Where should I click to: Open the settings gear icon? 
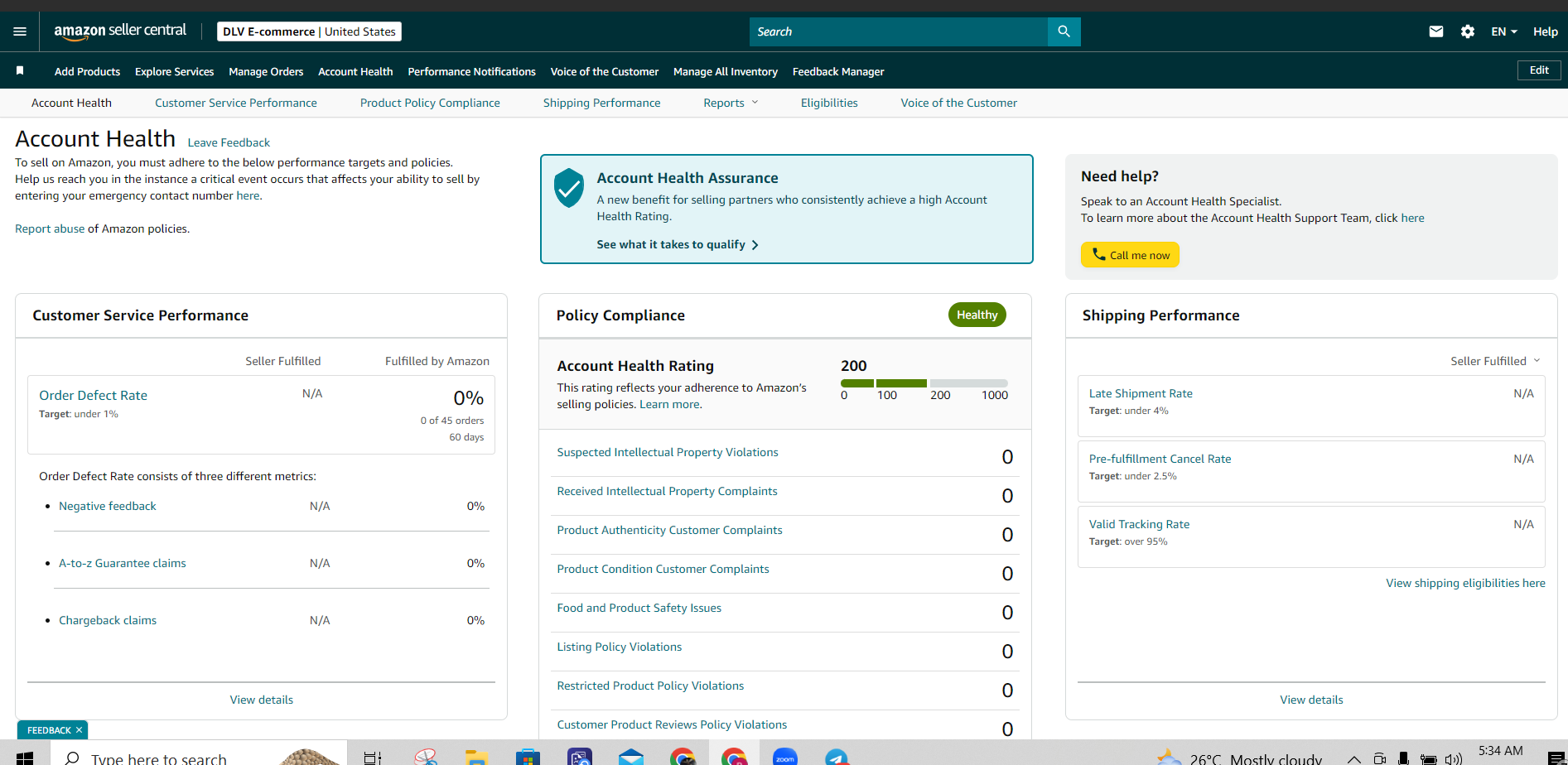click(x=1468, y=31)
